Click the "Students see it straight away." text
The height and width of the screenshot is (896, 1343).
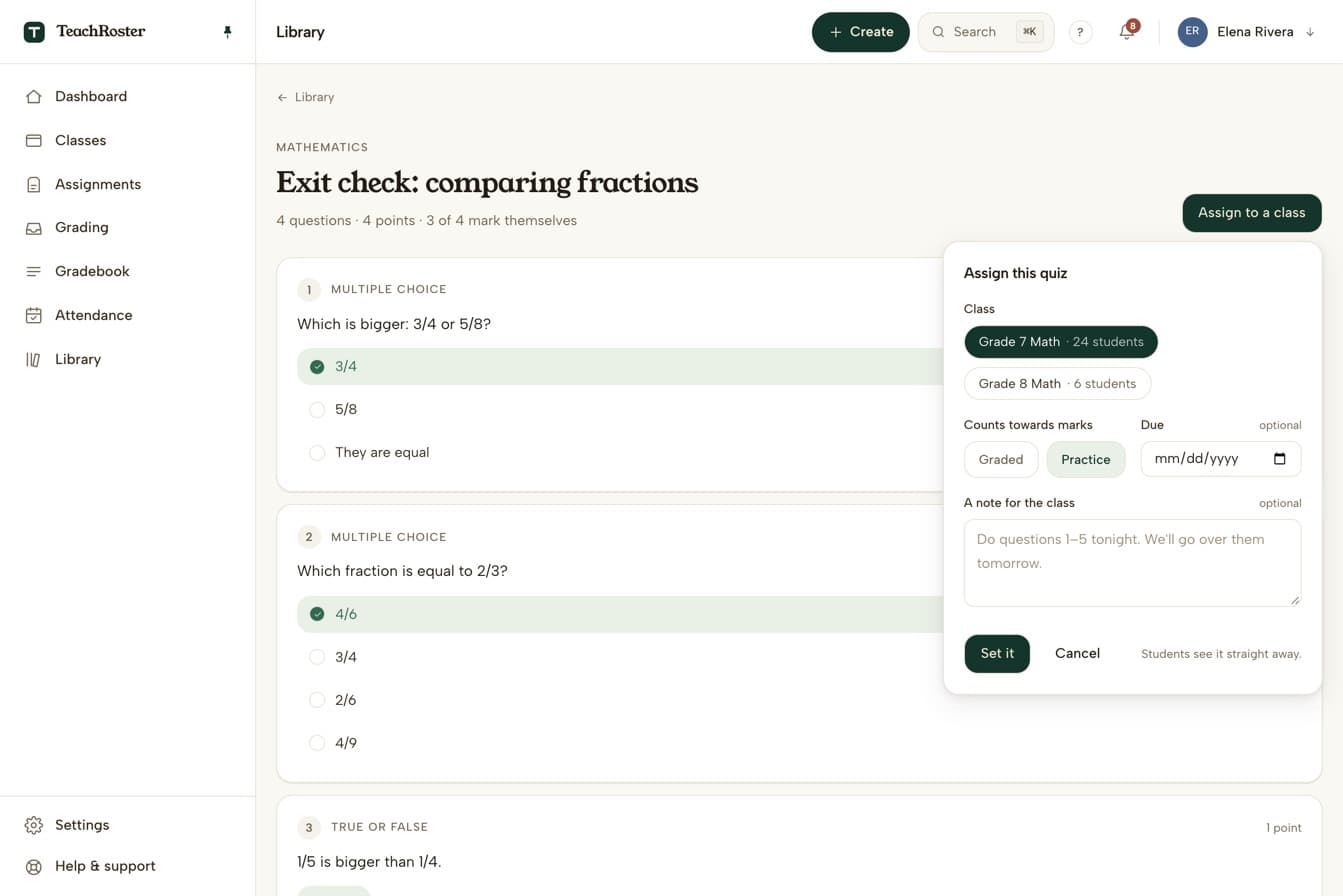1221,654
